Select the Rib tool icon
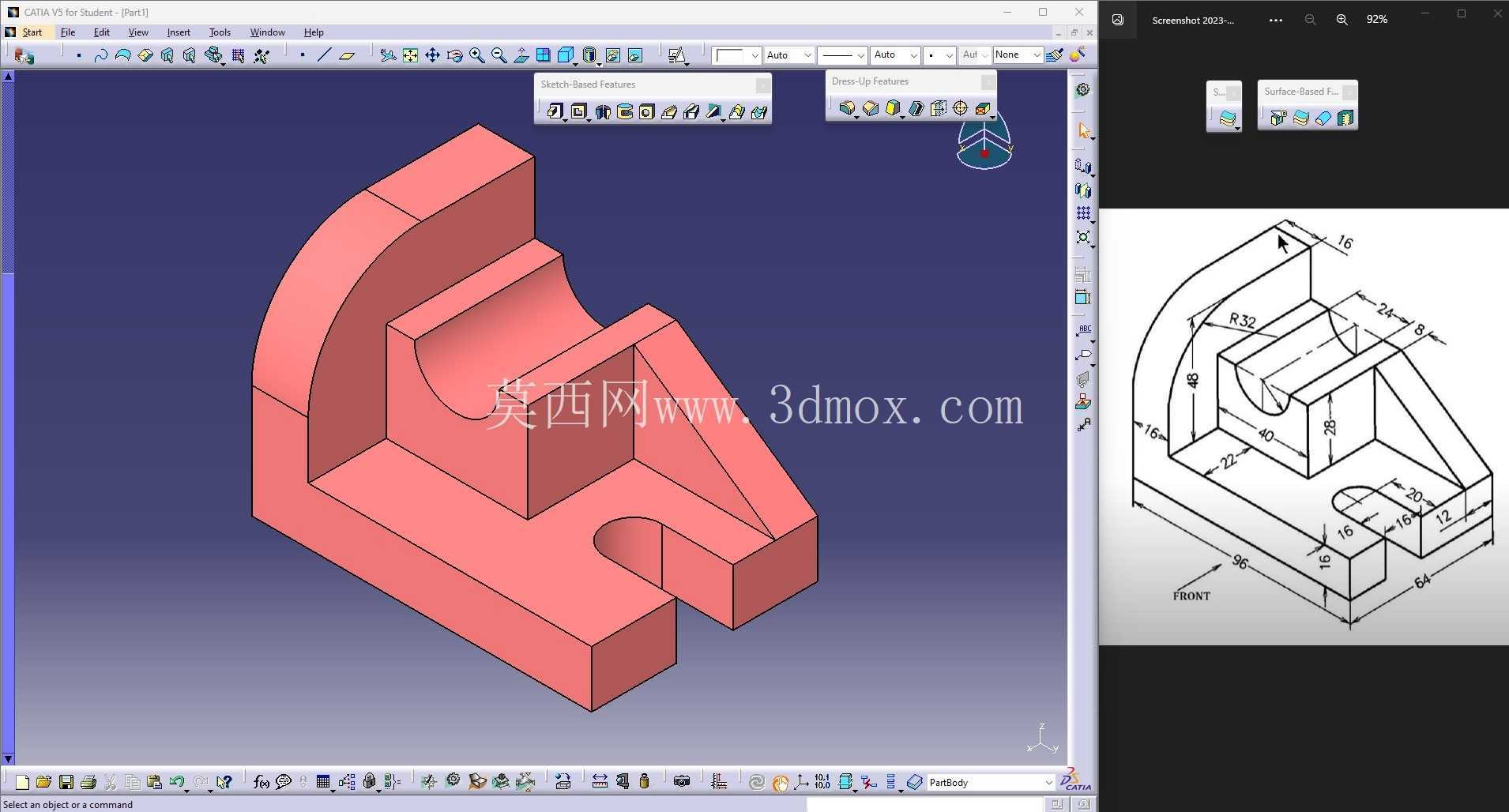Image resolution: width=1509 pixels, height=812 pixels. click(669, 111)
